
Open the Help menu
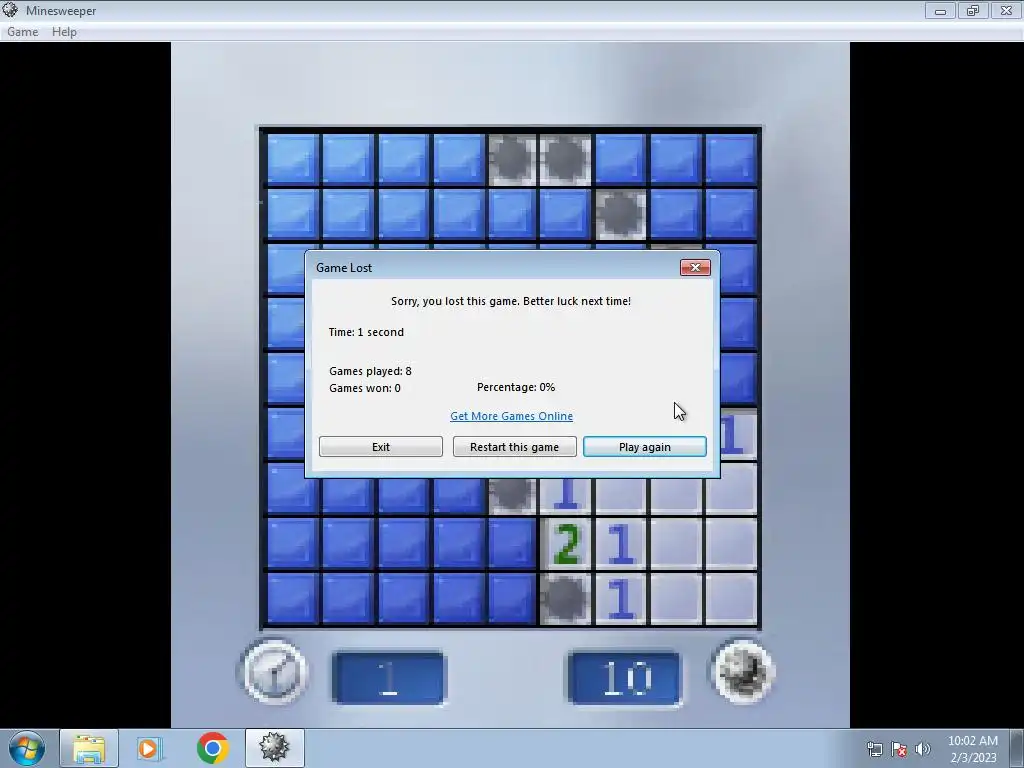64,31
